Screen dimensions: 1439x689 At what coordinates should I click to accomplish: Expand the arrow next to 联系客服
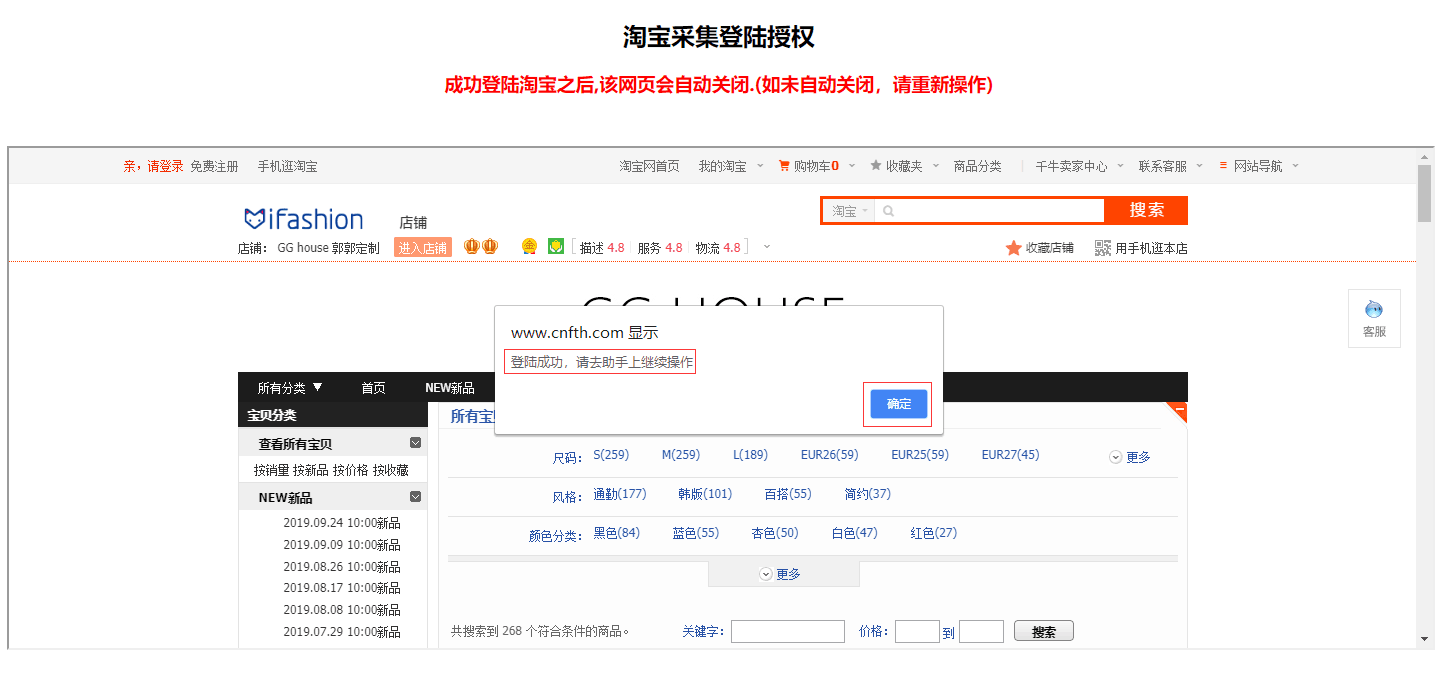point(1200,166)
